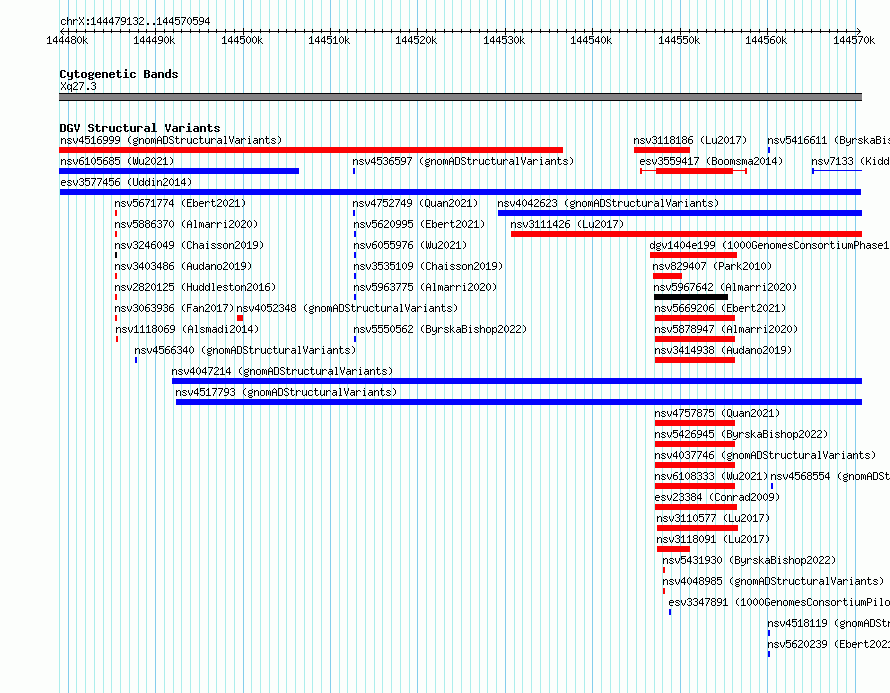Open nsv5878947 (Almarri2020) label
890x693 pixels.
pos(726,329)
